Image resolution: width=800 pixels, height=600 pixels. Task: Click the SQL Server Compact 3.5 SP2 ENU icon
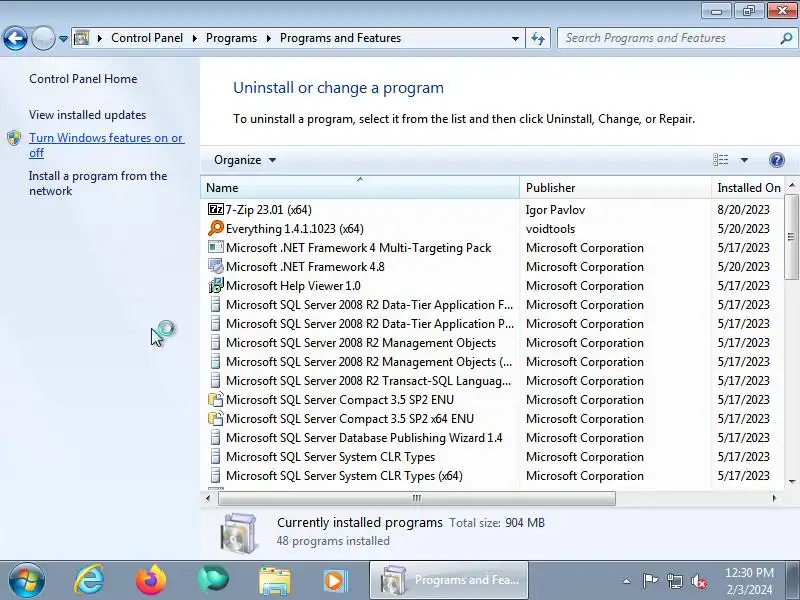pyautogui.click(x=216, y=399)
